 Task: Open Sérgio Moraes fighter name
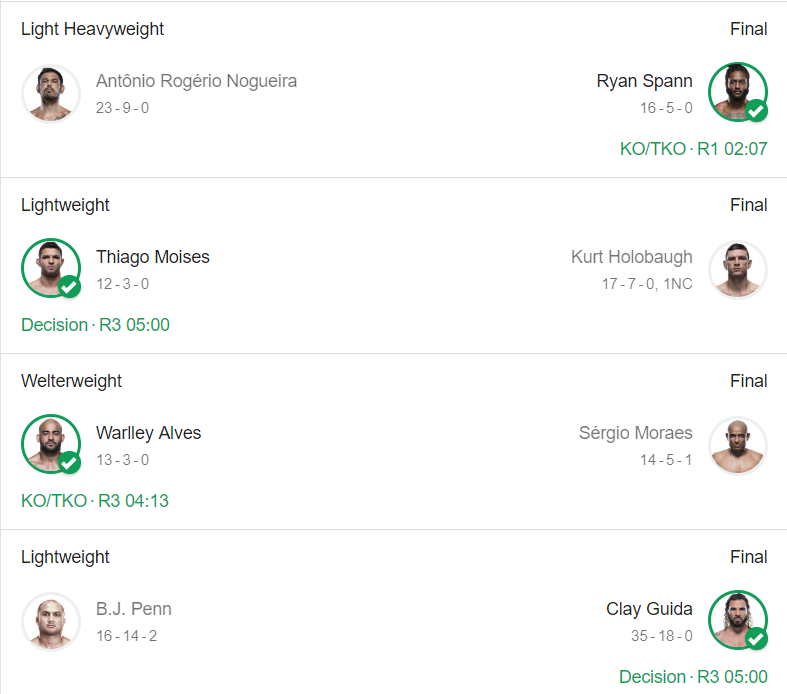(635, 433)
